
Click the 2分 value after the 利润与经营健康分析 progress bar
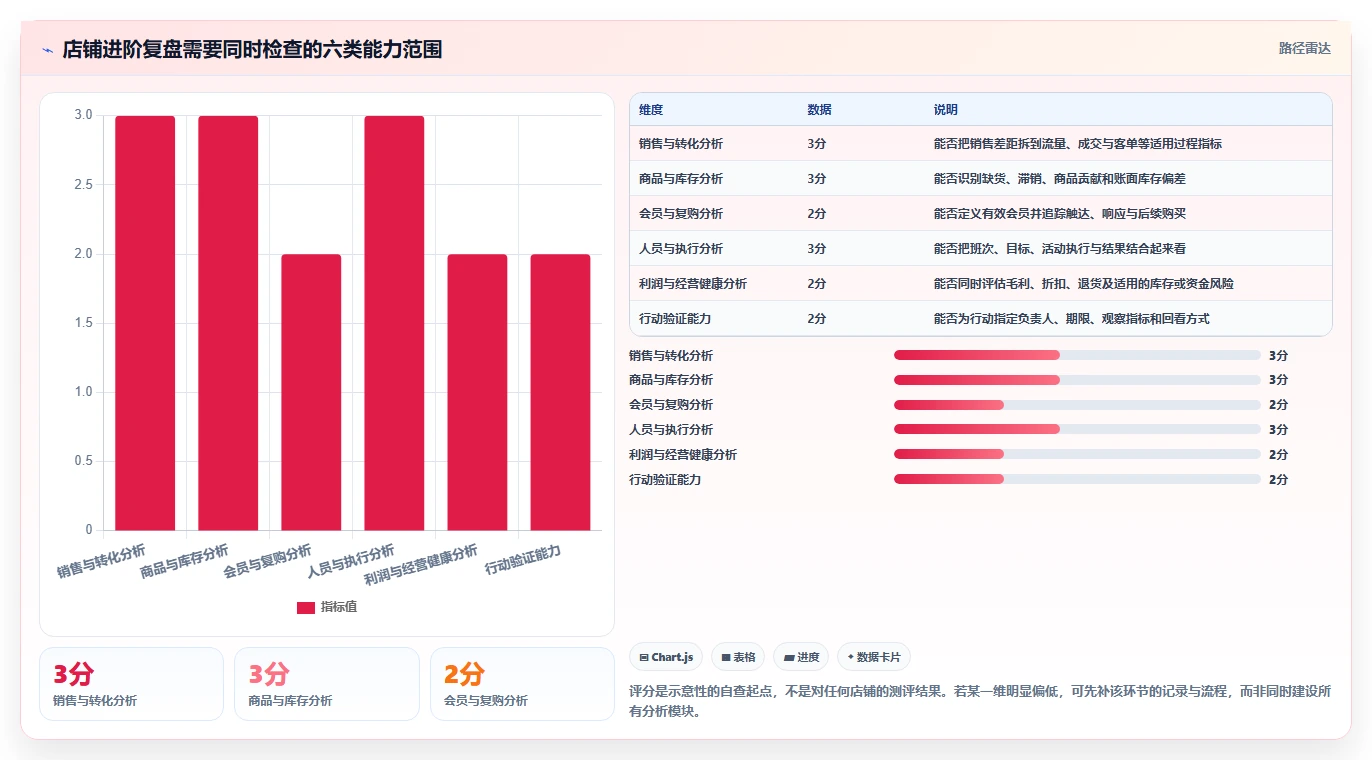point(1278,454)
